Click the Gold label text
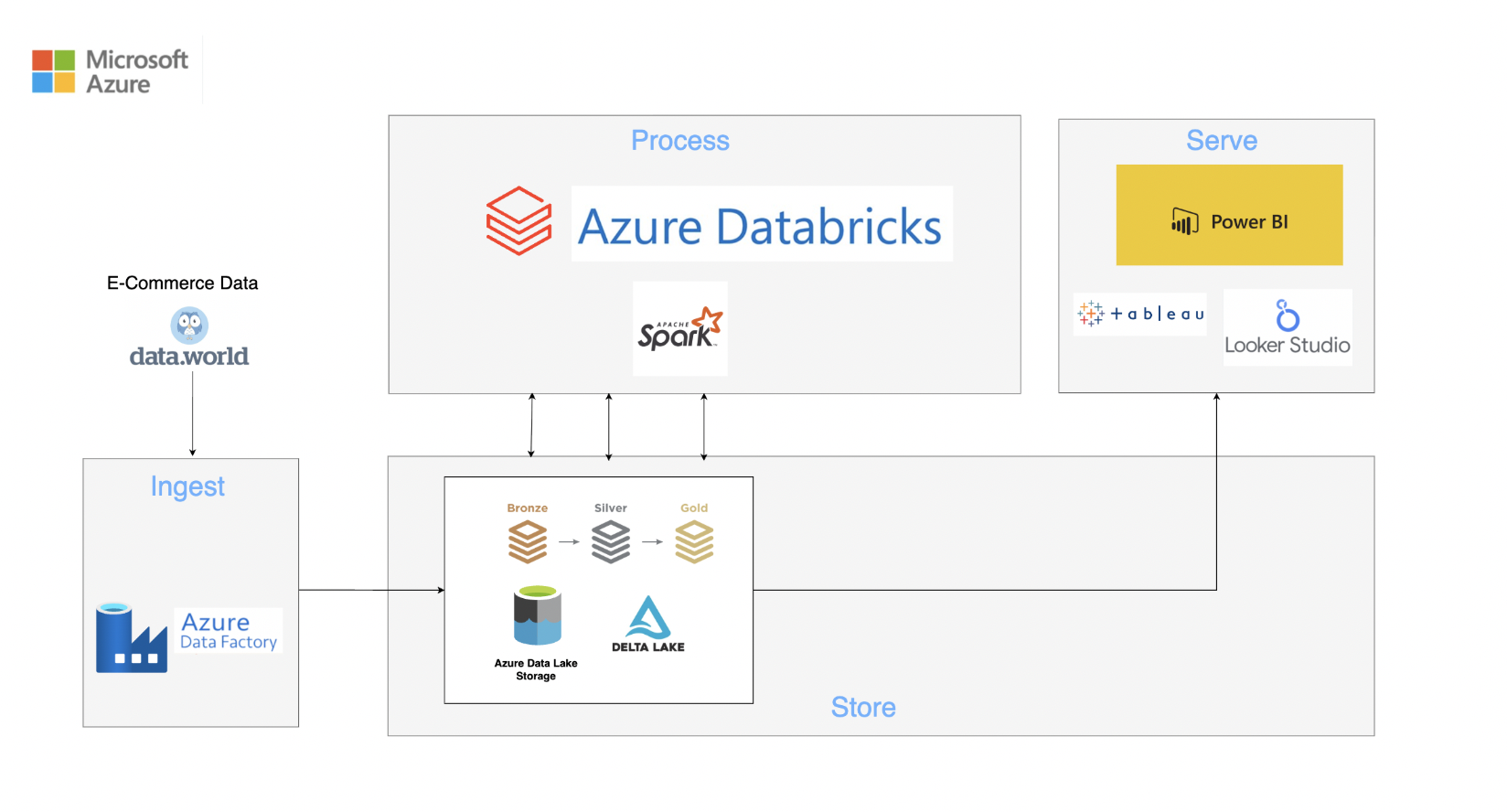Image resolution: width=1507 pixels, height=812 pixels. [x=694, y=507]
